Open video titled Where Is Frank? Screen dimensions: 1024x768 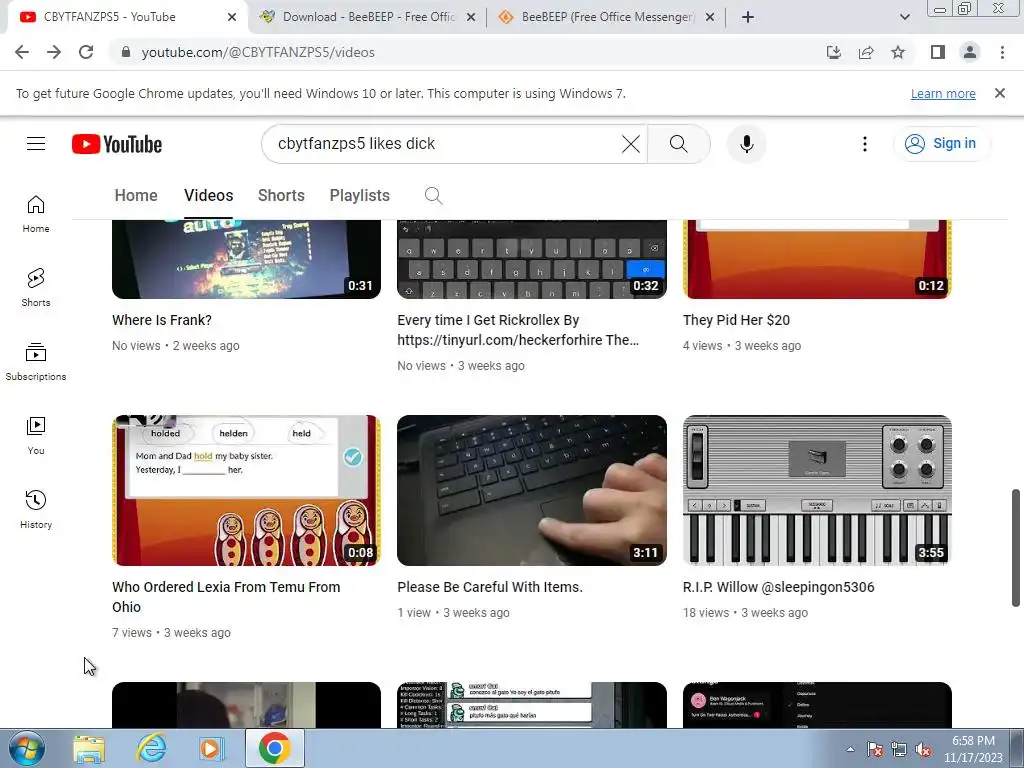point(161,320)
